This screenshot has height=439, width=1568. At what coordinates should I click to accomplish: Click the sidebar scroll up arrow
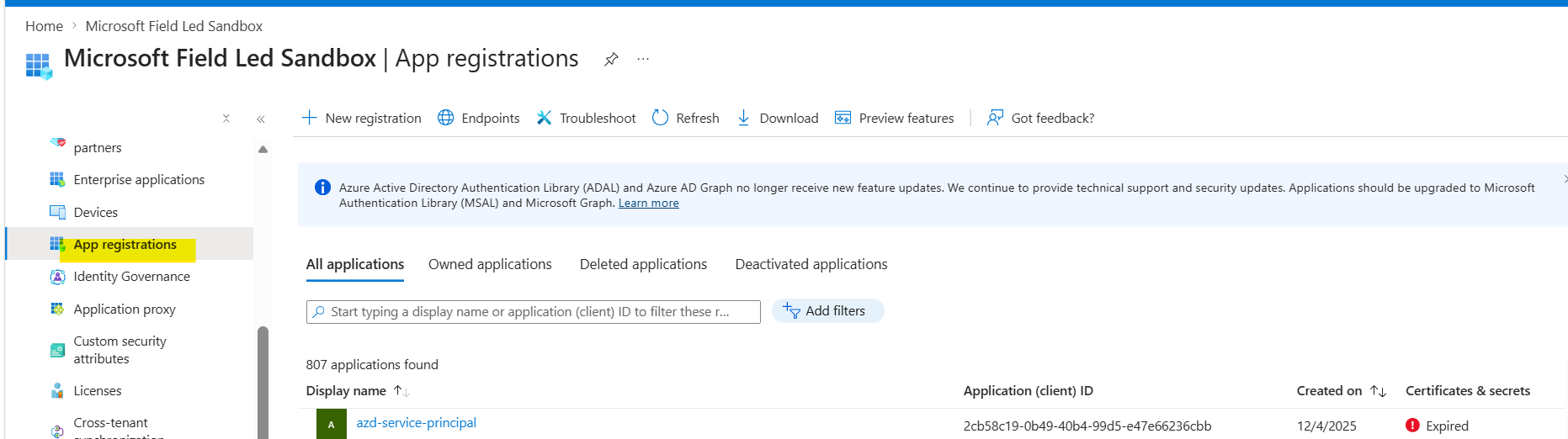(x=263, y=150)
